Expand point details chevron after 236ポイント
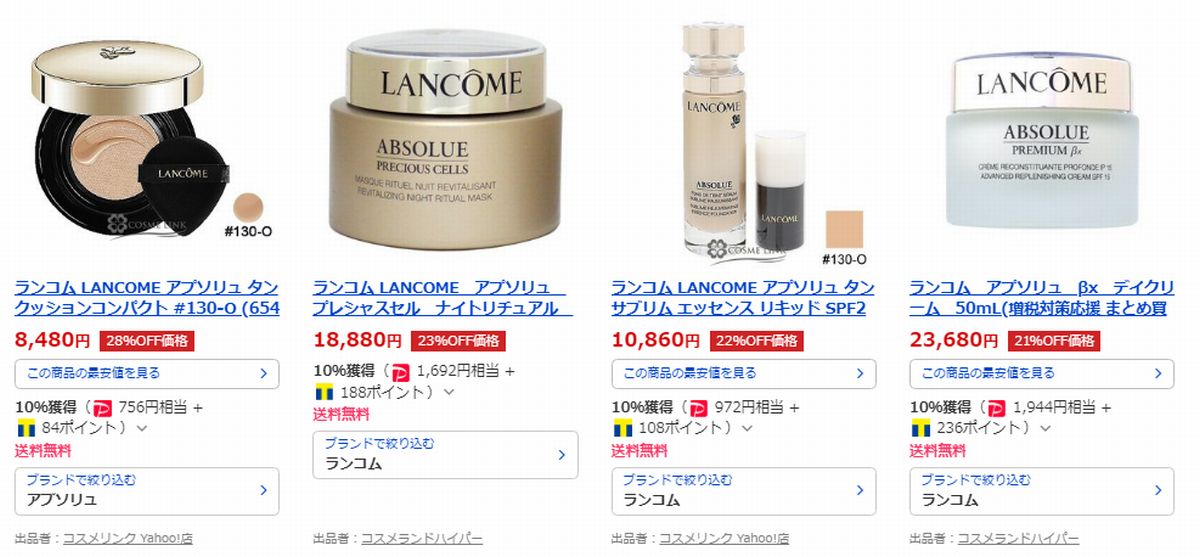Screen dimensions: 1200x557 point(1045,429)
